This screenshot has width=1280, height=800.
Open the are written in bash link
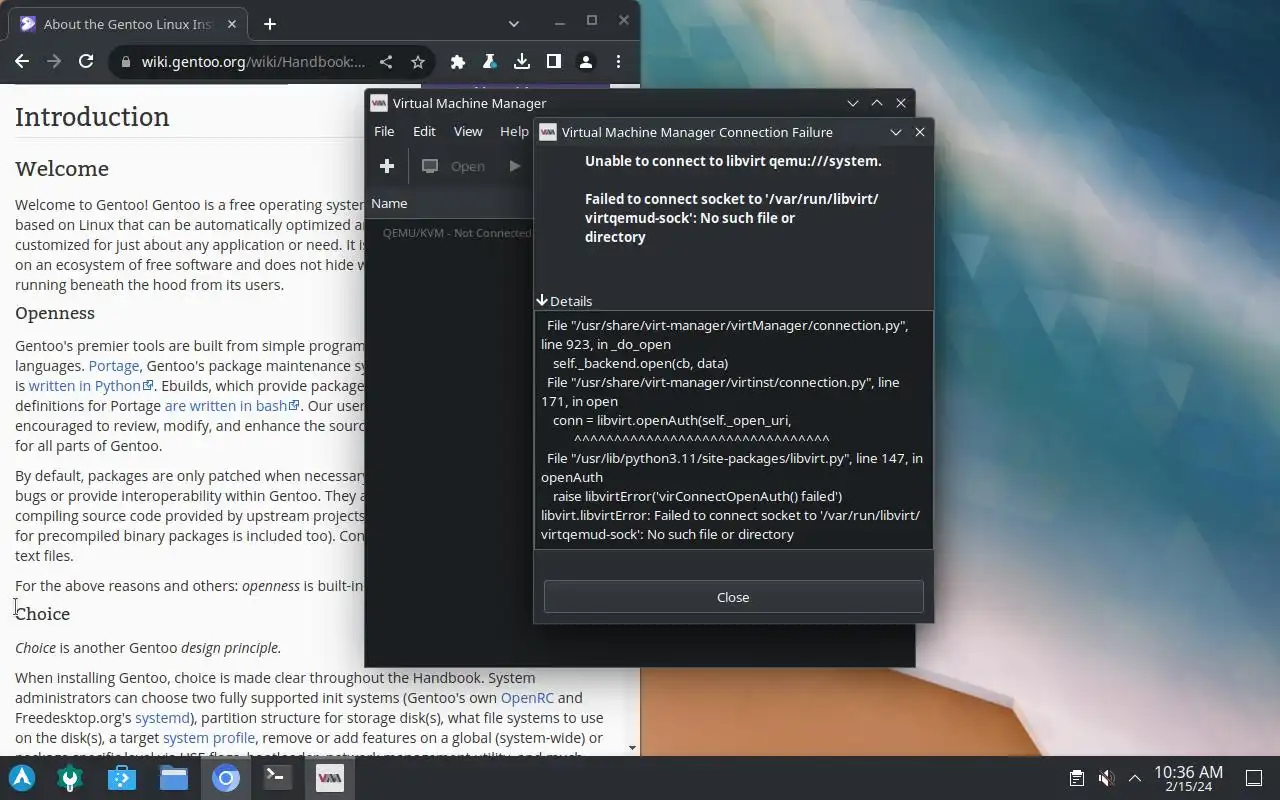click(x=232, y=405)
